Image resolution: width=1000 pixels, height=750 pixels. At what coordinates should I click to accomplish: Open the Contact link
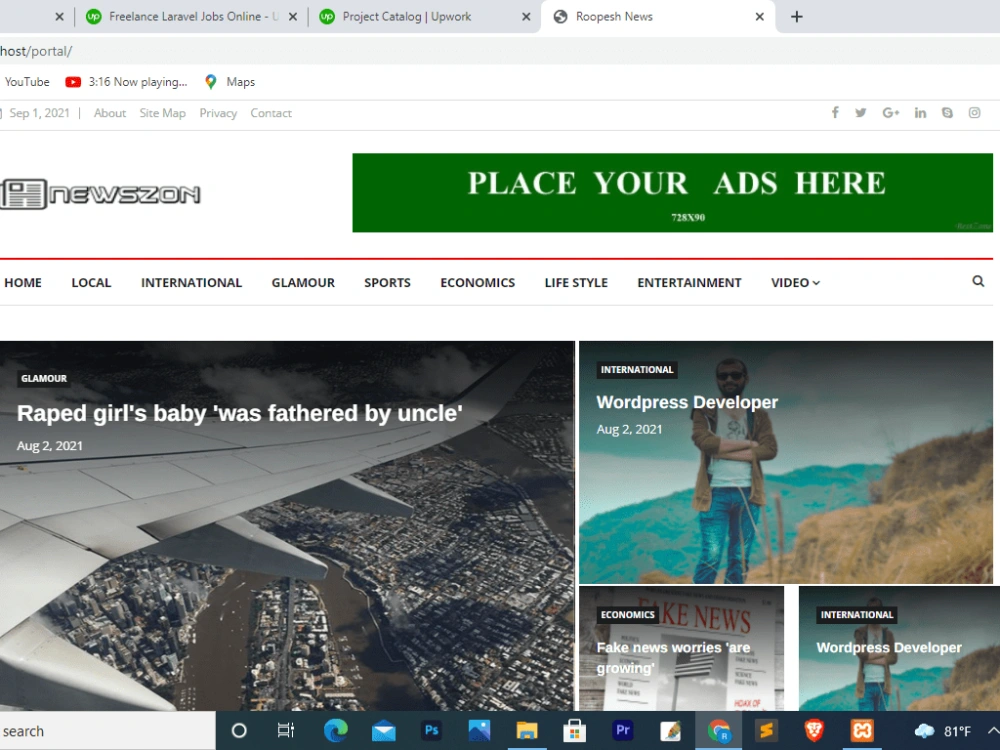(x=271, y=113)
